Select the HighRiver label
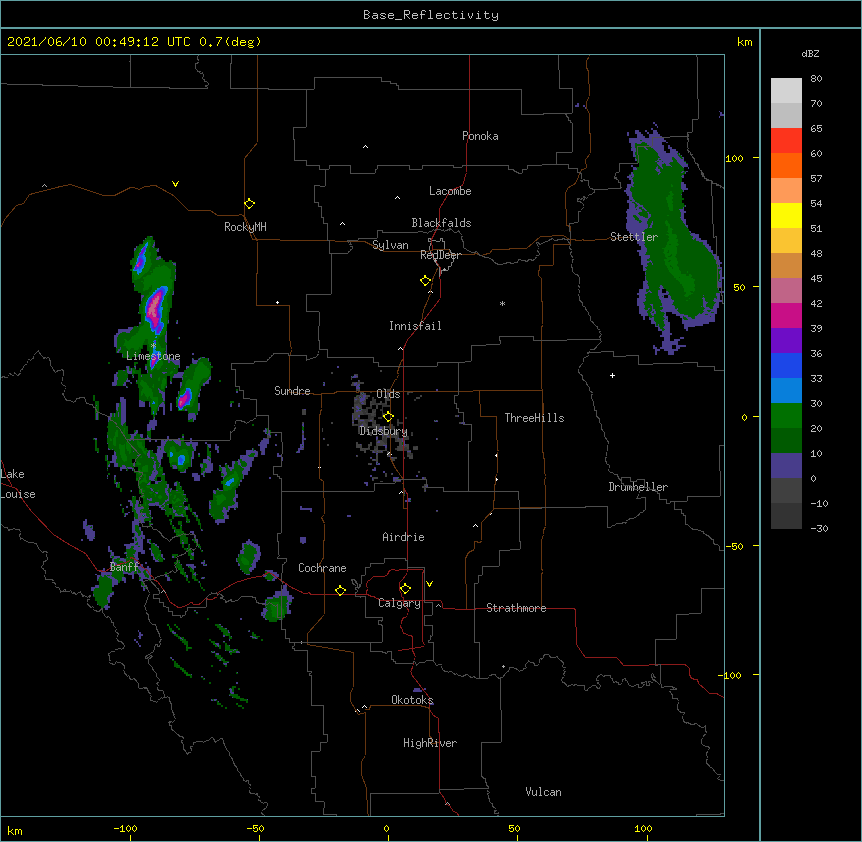 pos(430,743)
